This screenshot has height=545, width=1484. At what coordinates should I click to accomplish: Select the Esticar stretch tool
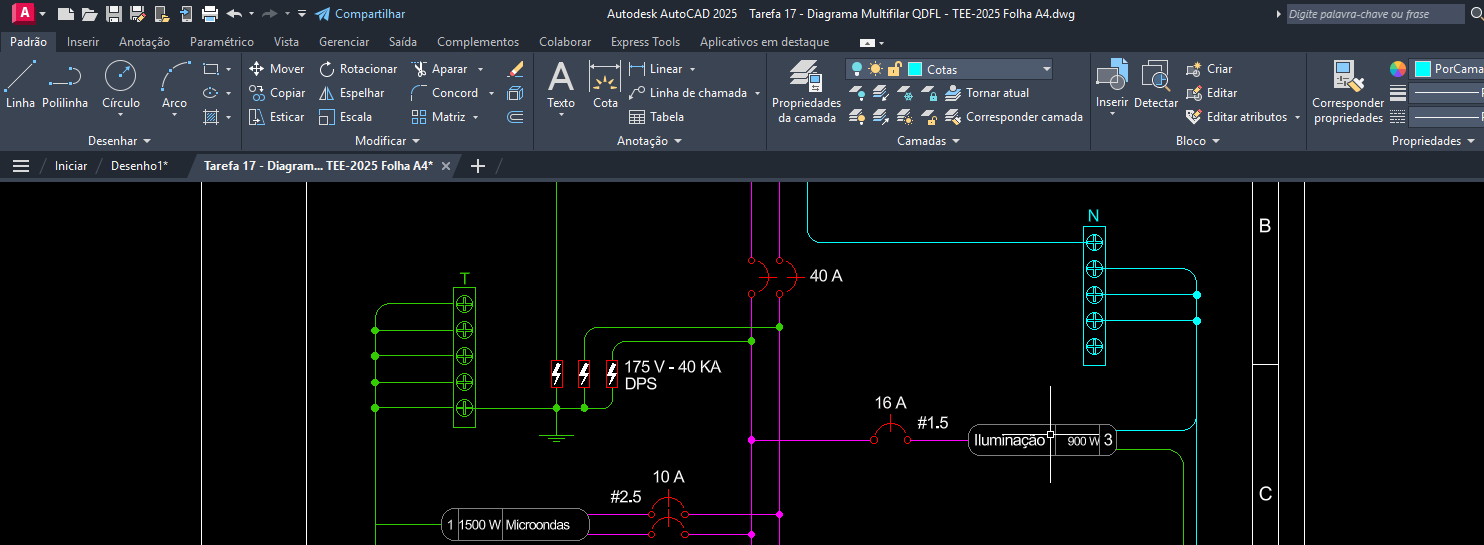click(257, 117)
